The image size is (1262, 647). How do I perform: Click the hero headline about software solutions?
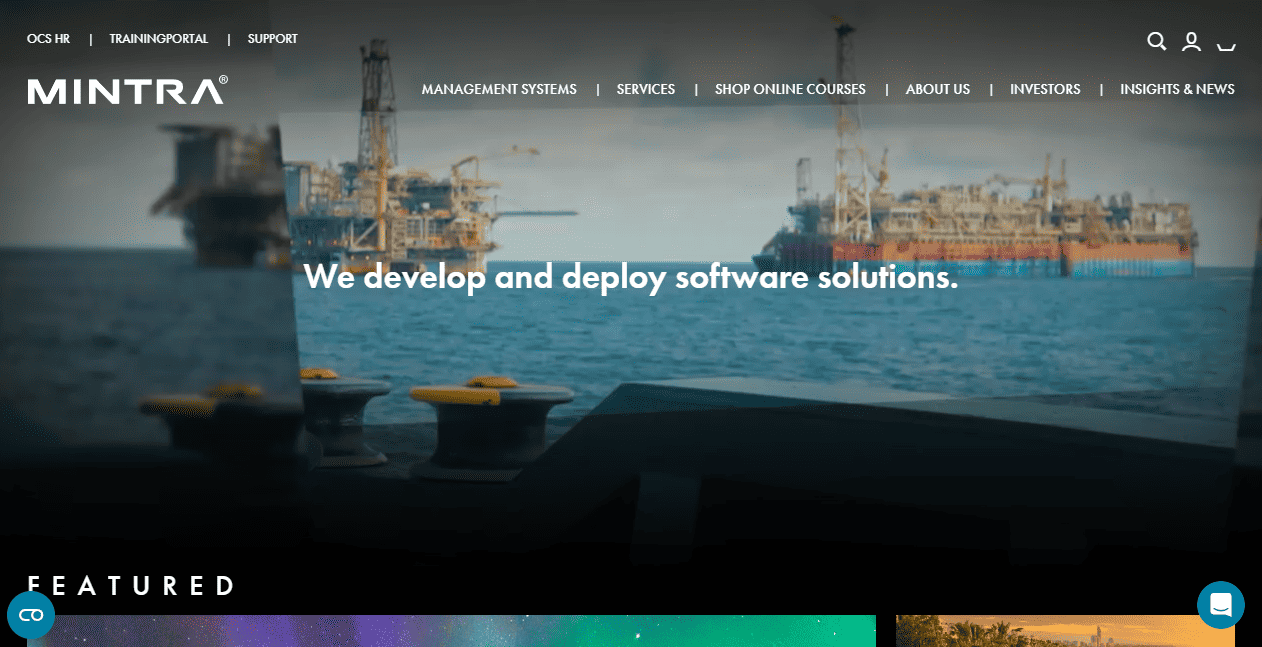[x=631, y=276]
